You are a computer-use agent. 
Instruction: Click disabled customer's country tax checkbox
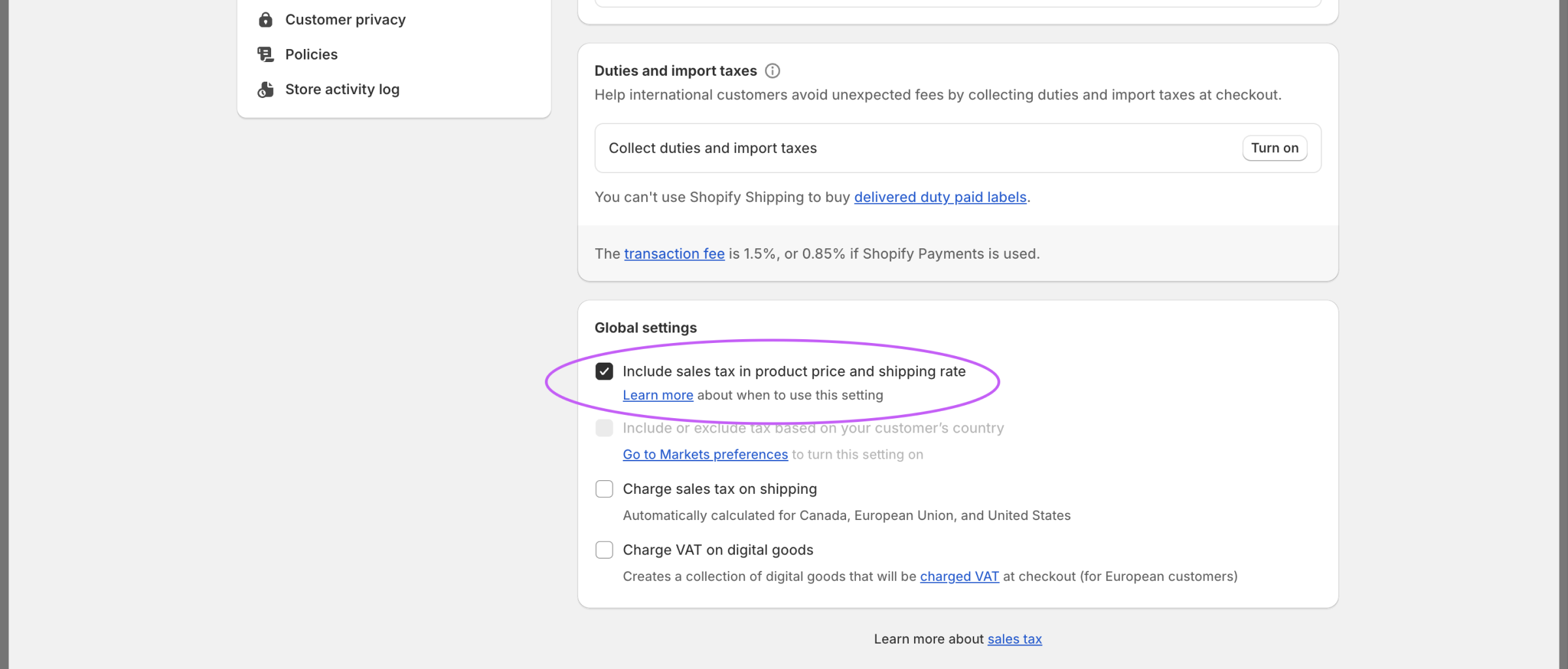(604, 428)
